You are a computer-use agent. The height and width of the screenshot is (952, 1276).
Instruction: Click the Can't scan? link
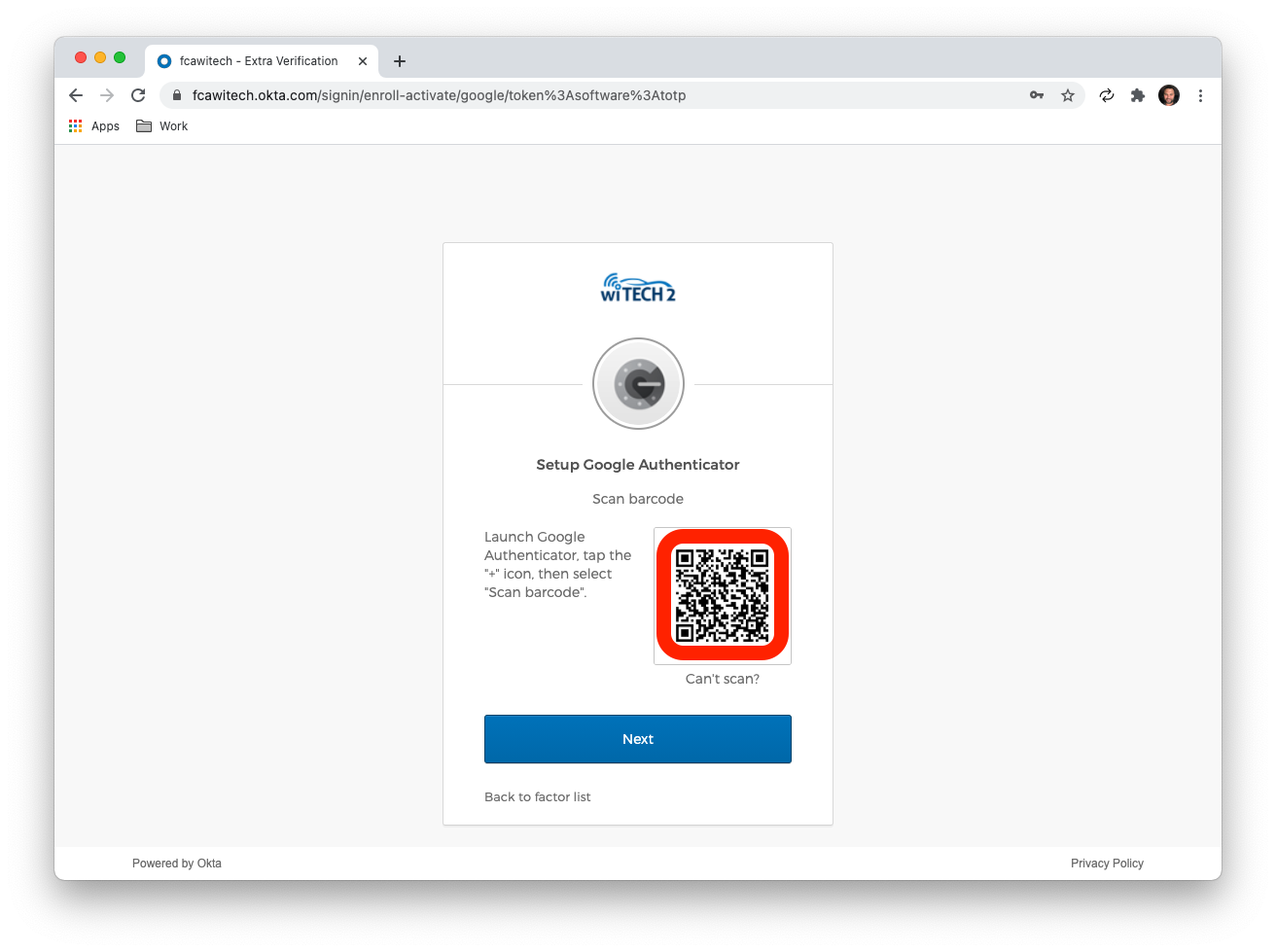(x=723, y=679)
